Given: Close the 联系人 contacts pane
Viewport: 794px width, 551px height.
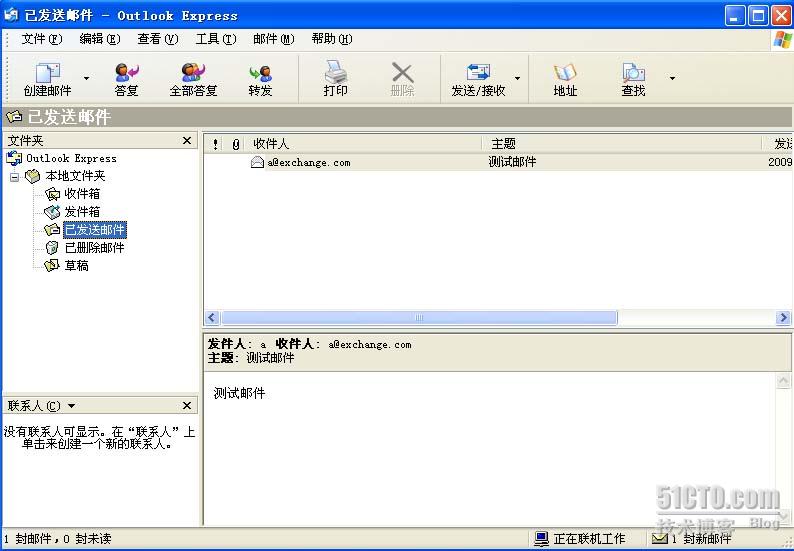Looking at the screenshot, I should point(187,406).
